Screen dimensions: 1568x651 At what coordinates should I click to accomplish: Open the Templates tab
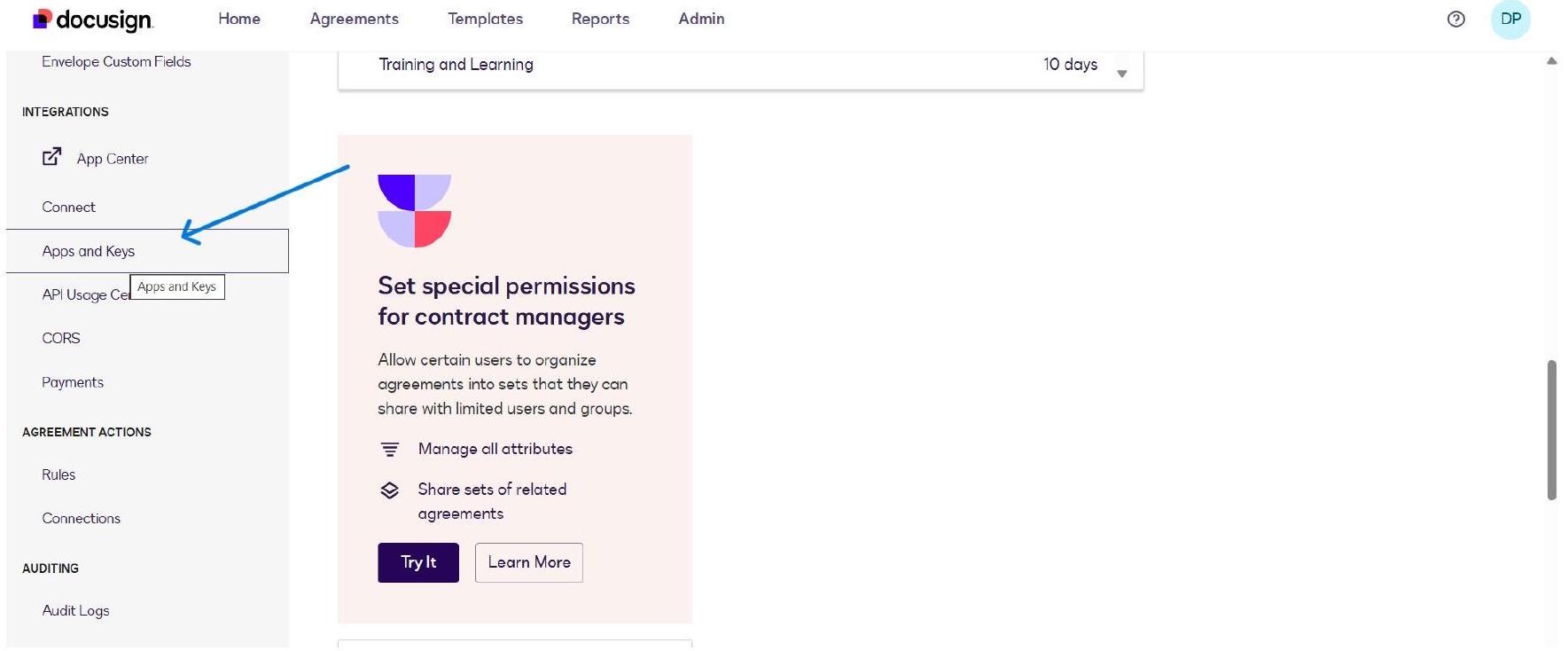pyautogui.click(x=485, y=19)
